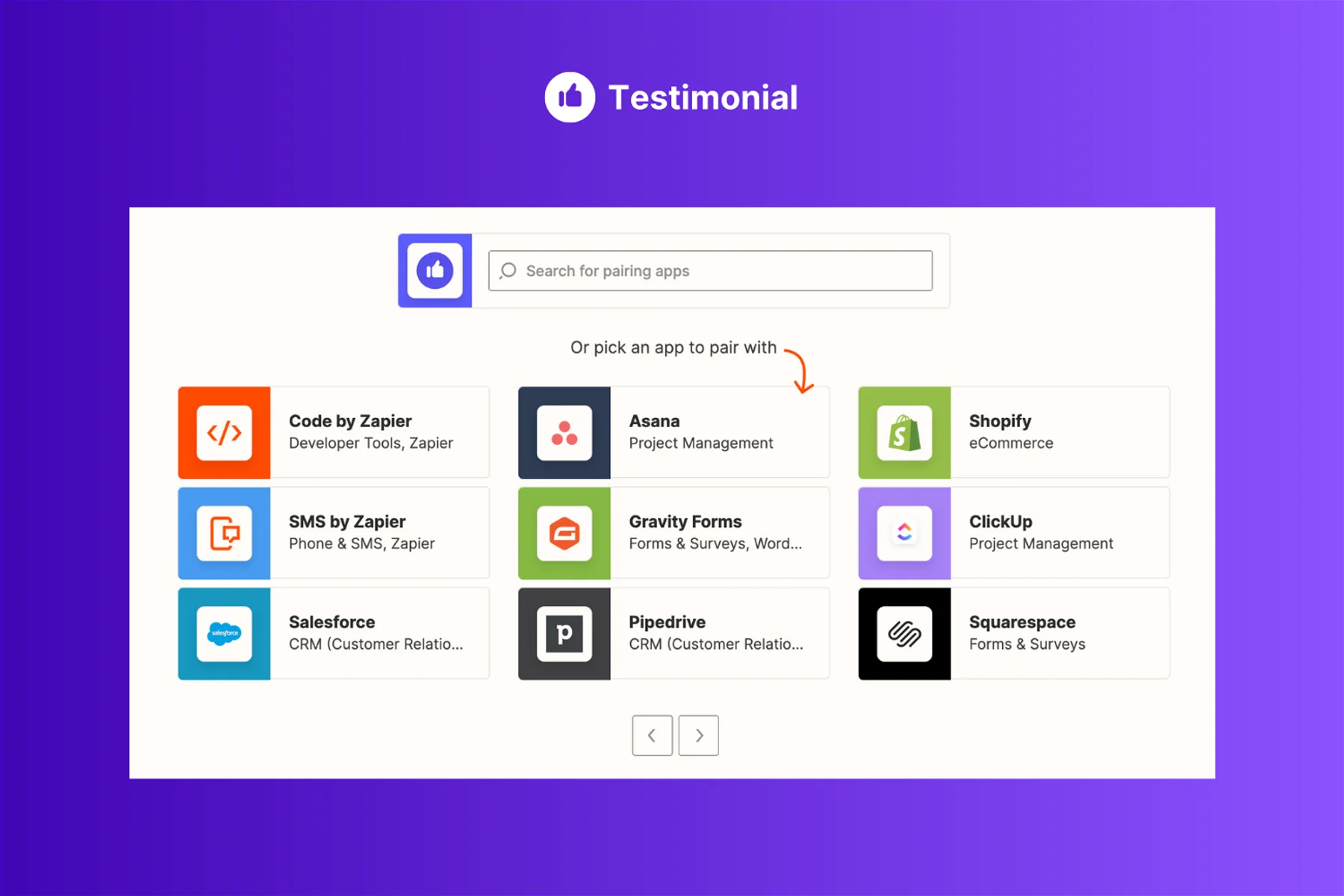The image size is (1344, 896).
Task: Click Salesforce 'CRM (Customer Relatio...' text
Action: (x=376, y=644)
